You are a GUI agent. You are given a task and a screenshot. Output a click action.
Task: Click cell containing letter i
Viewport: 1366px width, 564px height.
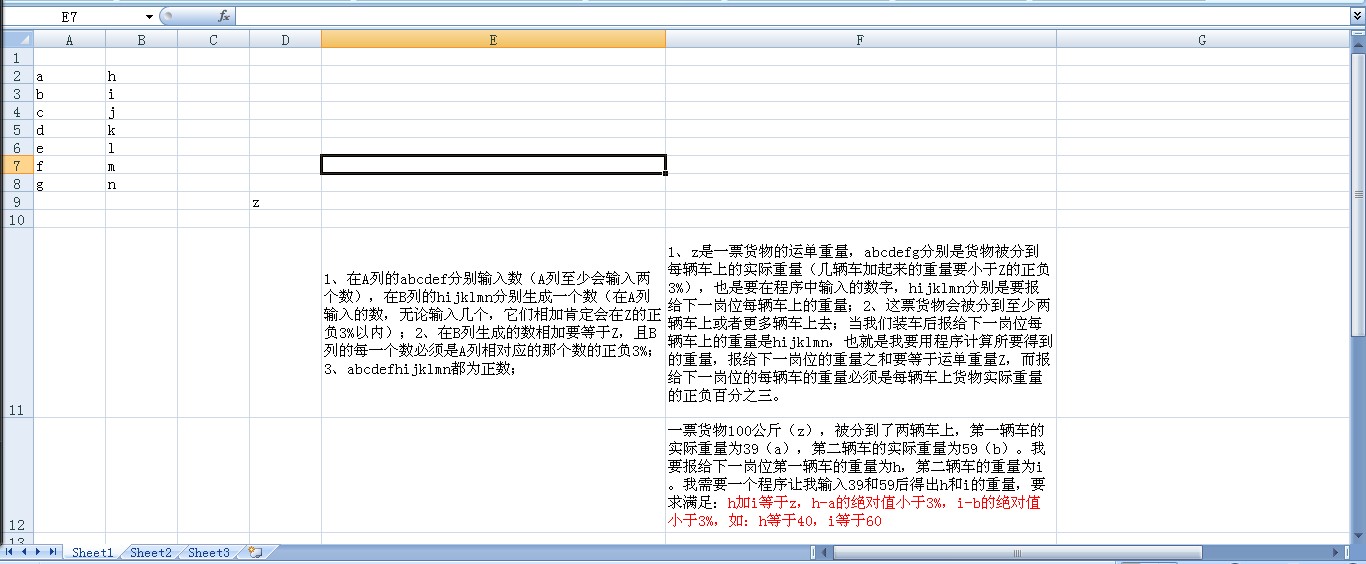tap(141, 94)
